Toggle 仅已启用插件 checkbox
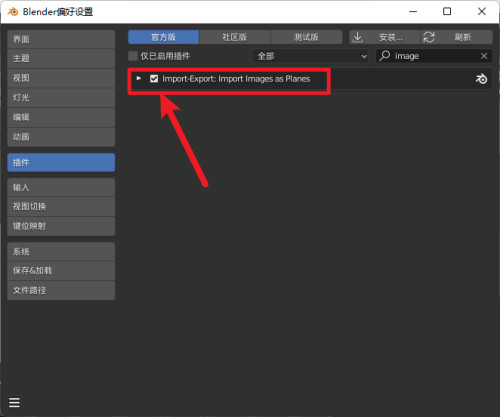This screenshot has height=417, width=500. pyautogui.click(x=133, y=56)
